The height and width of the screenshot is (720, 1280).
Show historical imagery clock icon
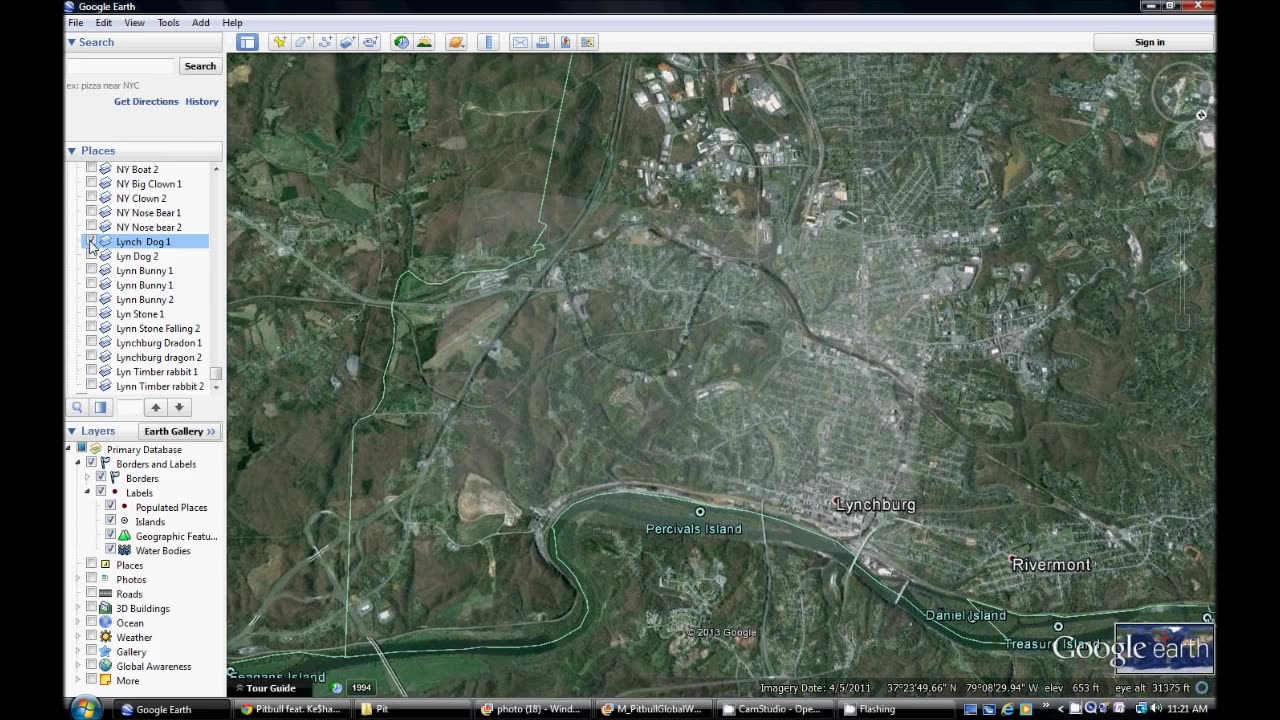(x=401, y=42)
